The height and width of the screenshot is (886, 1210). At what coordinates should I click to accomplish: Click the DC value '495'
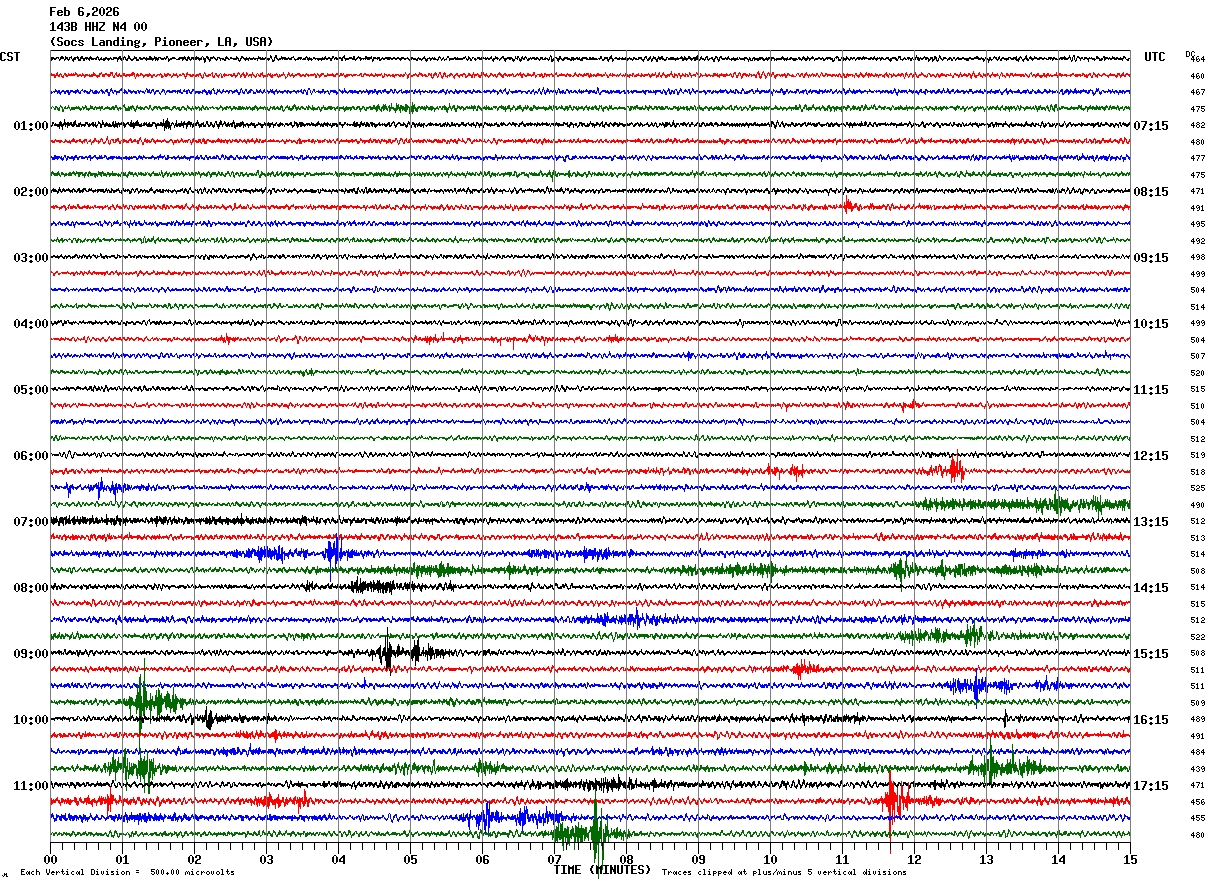tap(1197, 225)
